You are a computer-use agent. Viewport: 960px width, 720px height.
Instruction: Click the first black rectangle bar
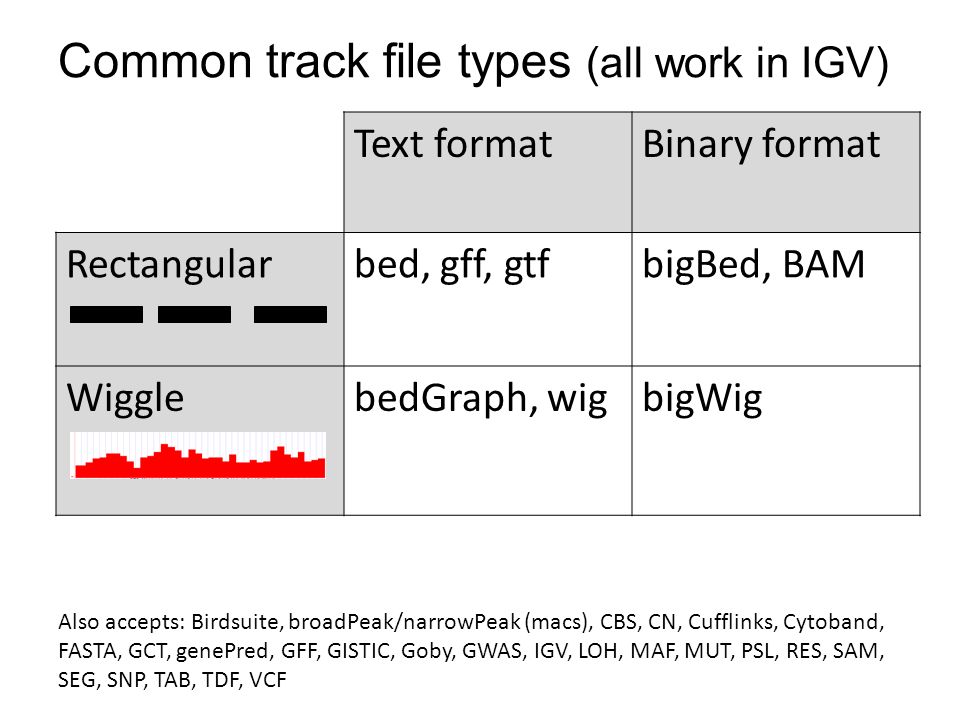tap(107, 315)
